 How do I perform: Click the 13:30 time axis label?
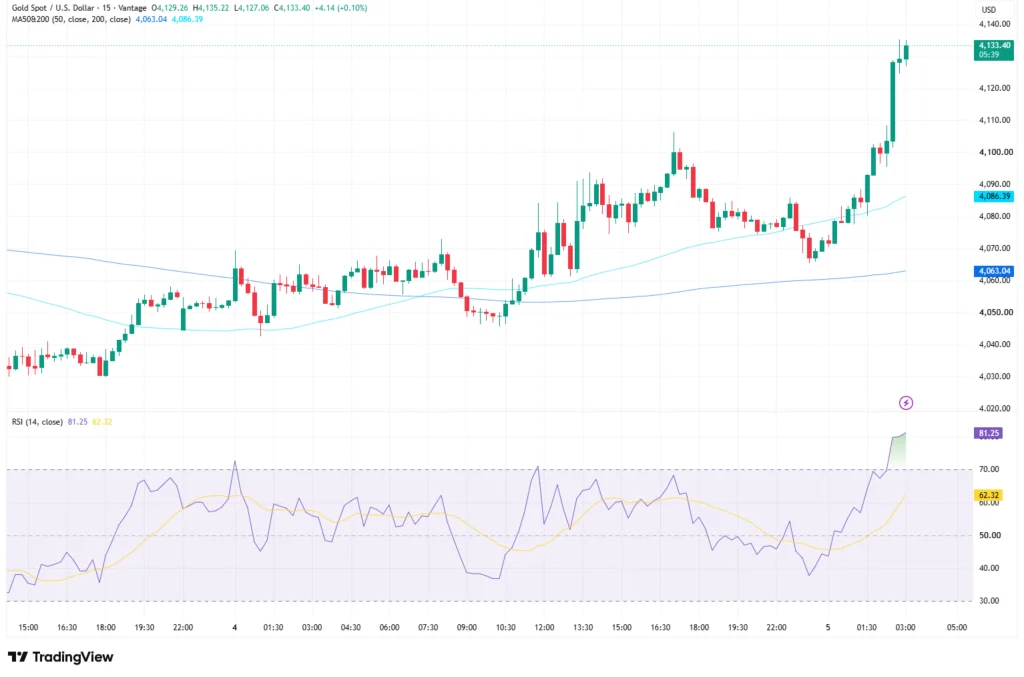click(583, 627)
